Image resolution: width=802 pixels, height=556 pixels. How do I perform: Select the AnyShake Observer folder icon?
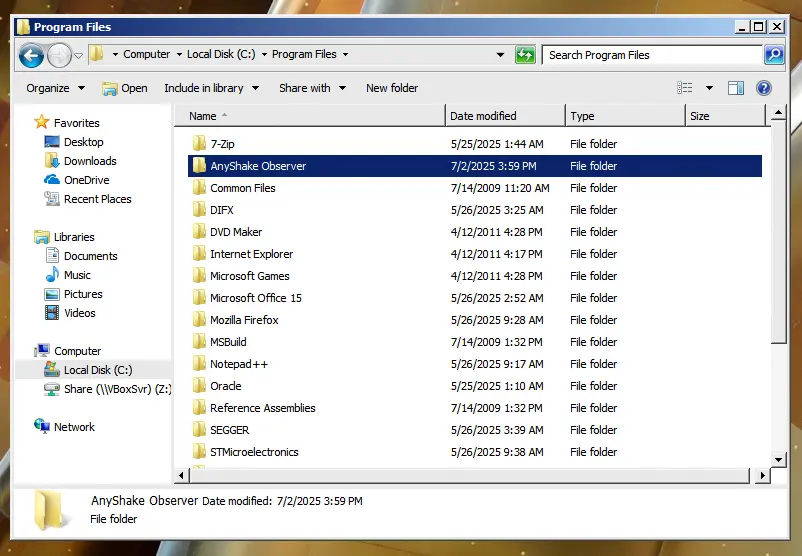(x=199, y=166)
